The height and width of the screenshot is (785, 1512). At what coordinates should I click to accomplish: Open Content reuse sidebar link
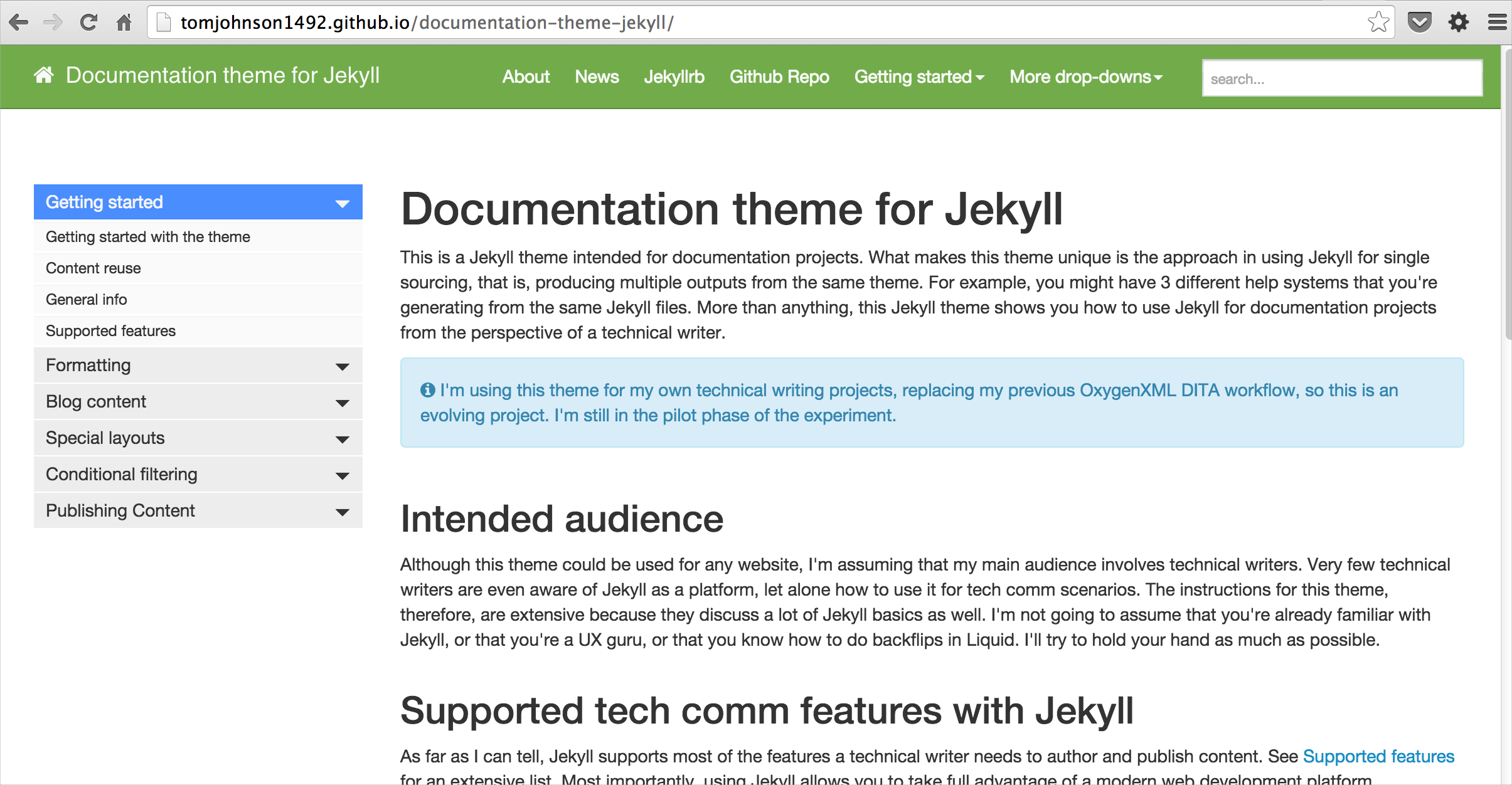click(93, 268)
